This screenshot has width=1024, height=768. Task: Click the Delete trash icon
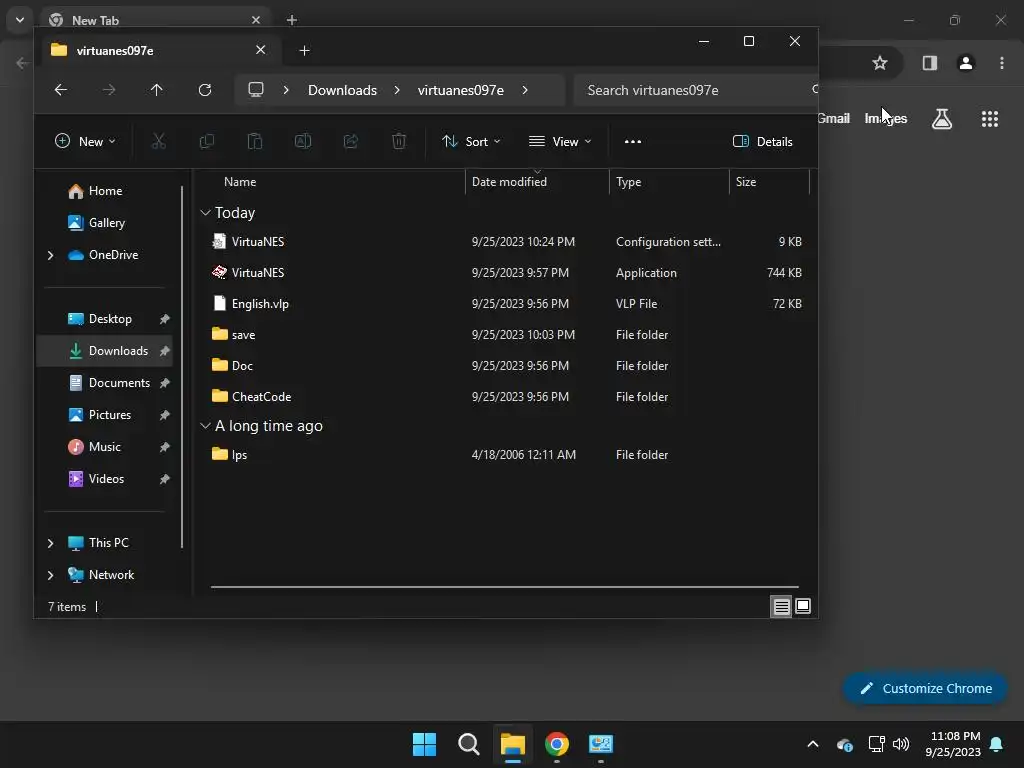399,141
